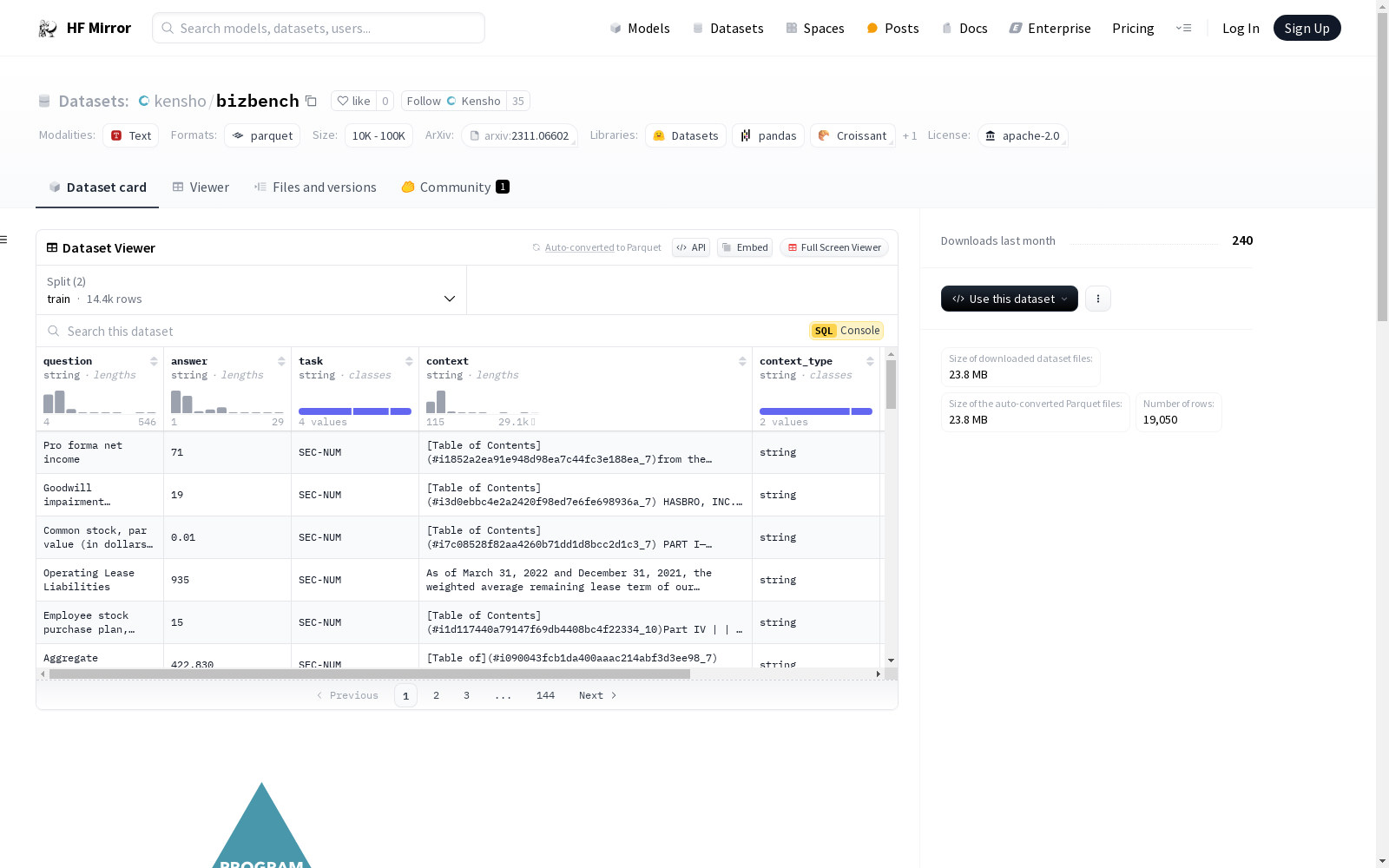
Task: Open the arxiv:2311.06602 tag
Action: coord(520,135)
